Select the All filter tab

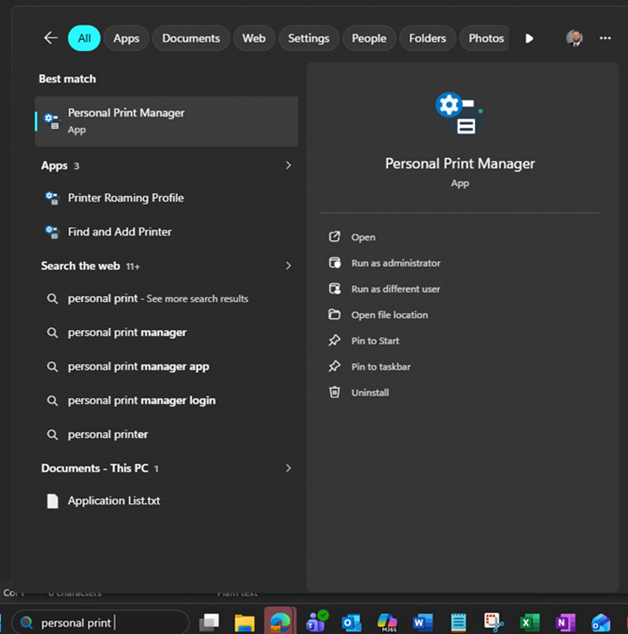pos(84,38)
